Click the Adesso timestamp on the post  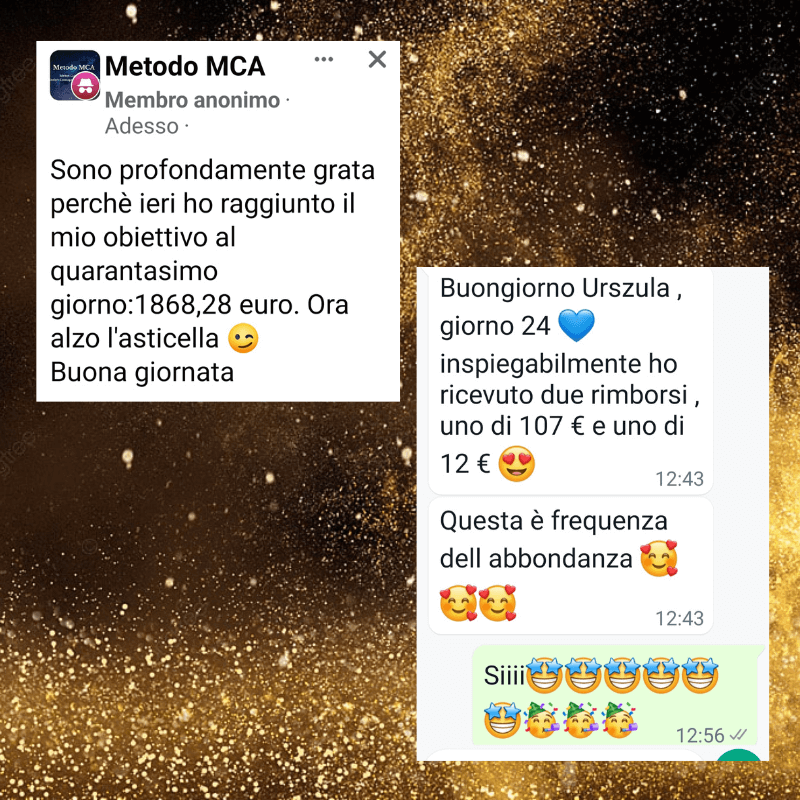tap(142, 126)
